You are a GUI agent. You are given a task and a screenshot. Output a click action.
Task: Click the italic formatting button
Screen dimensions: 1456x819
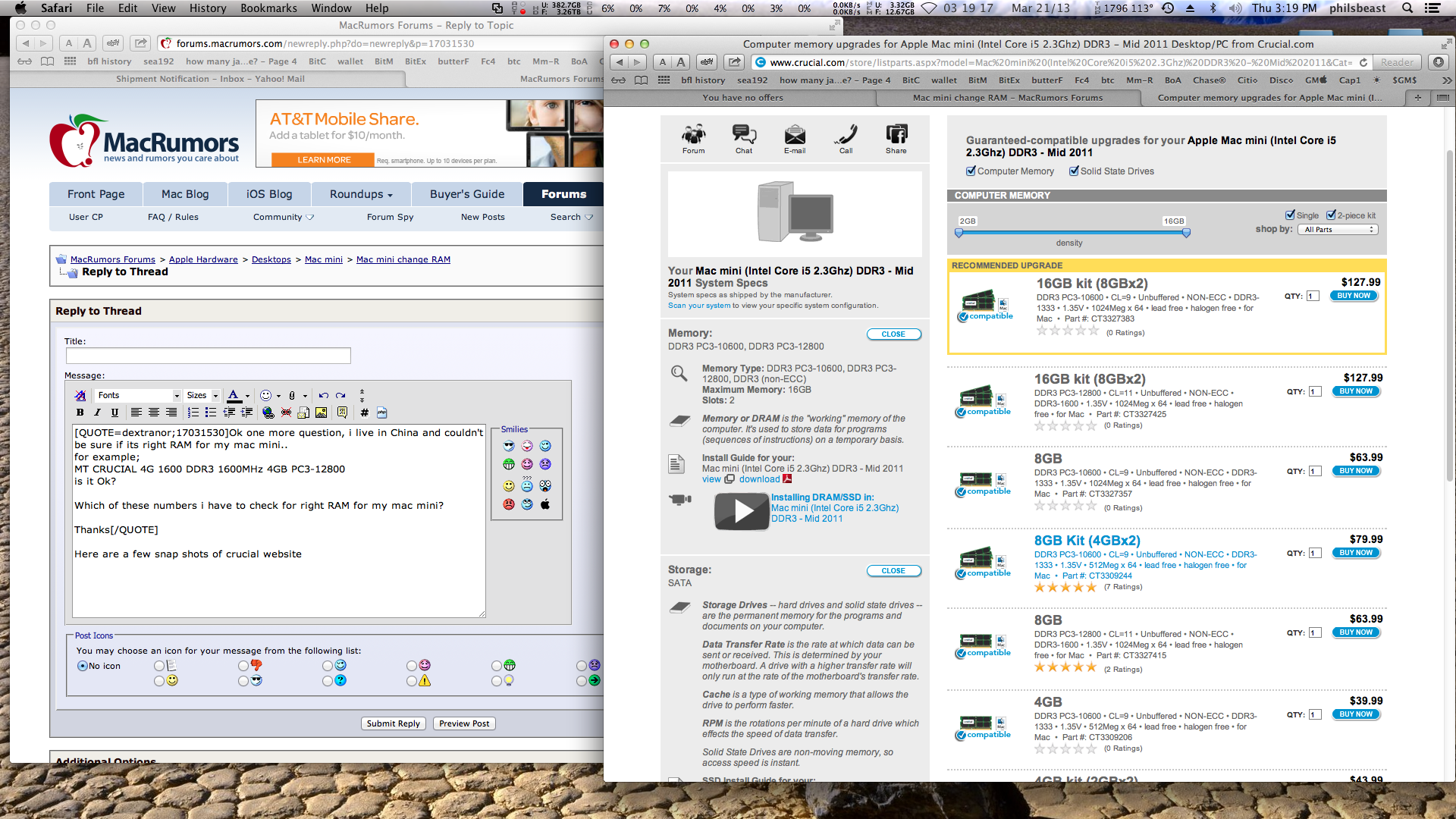(x=97, y=413)
